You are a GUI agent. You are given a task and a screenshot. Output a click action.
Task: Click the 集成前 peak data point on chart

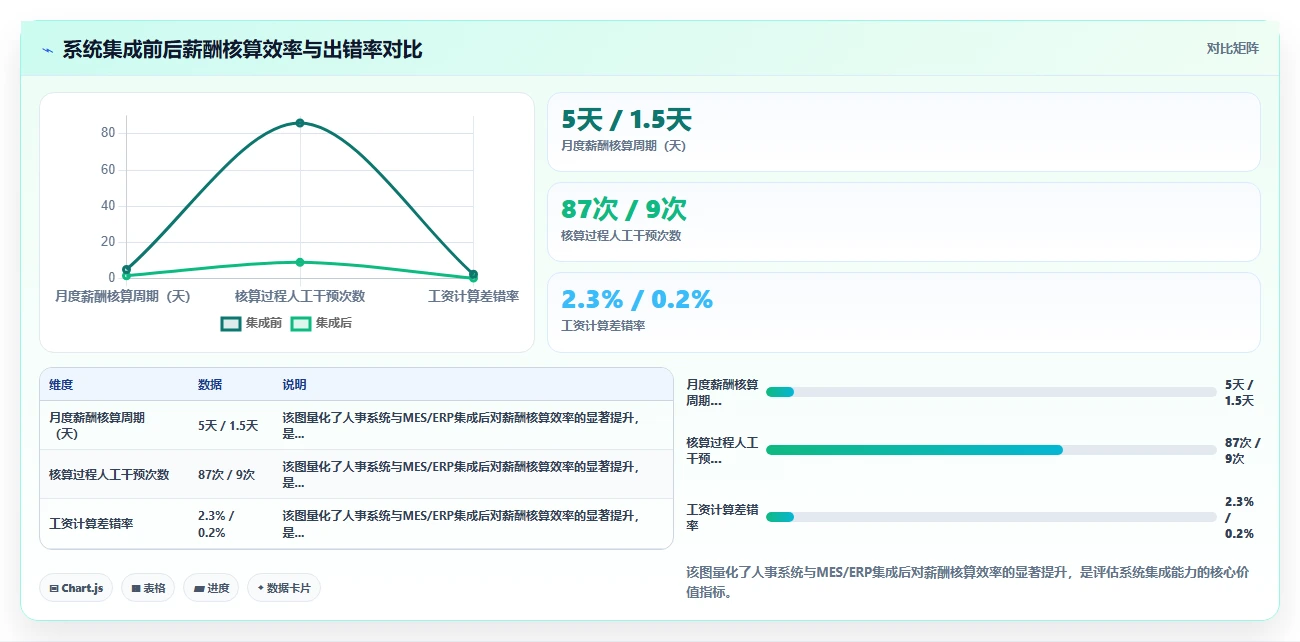point(300,123)
